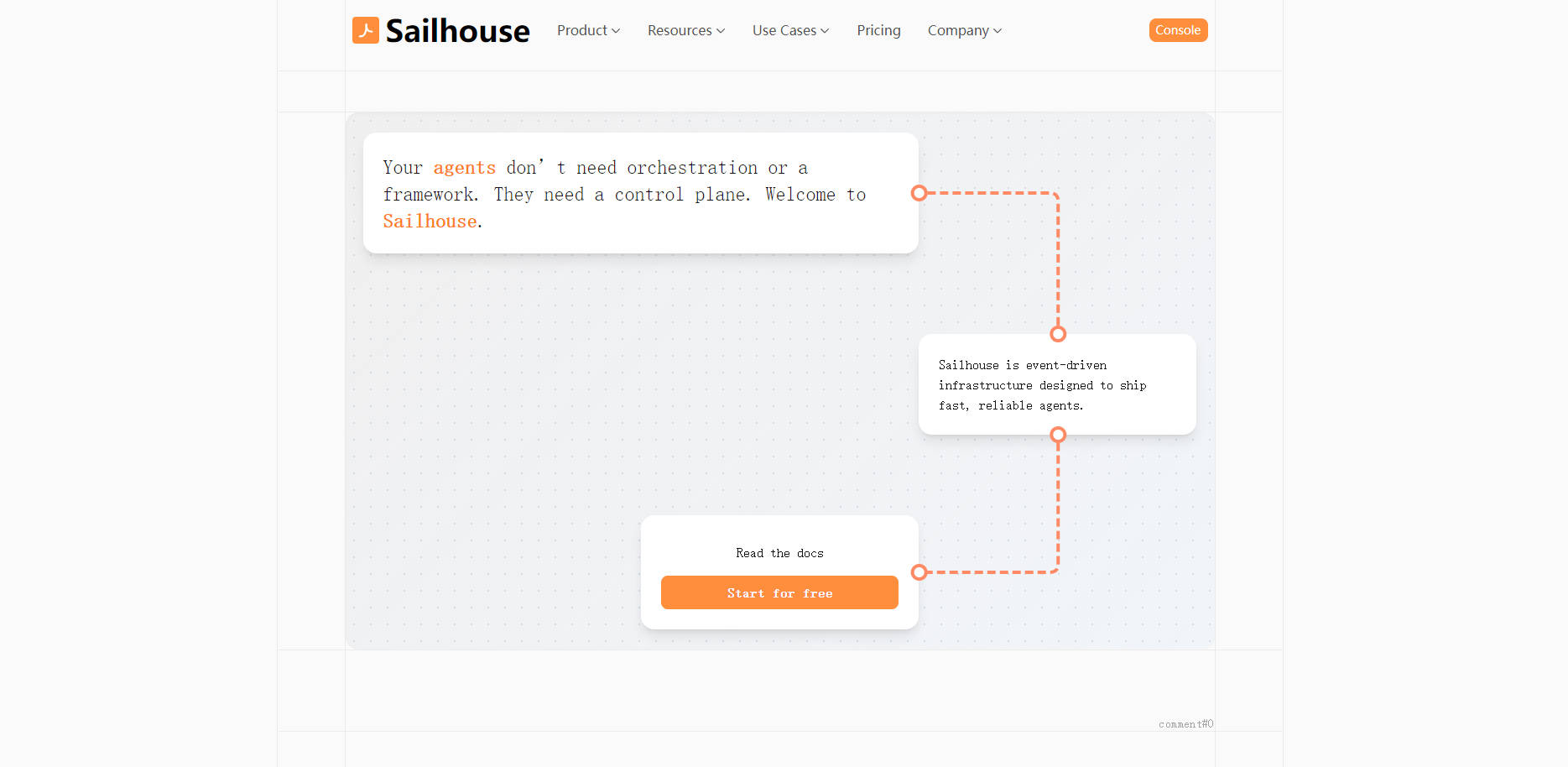Image resolution: width=1568 pixels, height=767 pixels.
Task: Click the connector node beside the first text card
Action: point(919,193)
